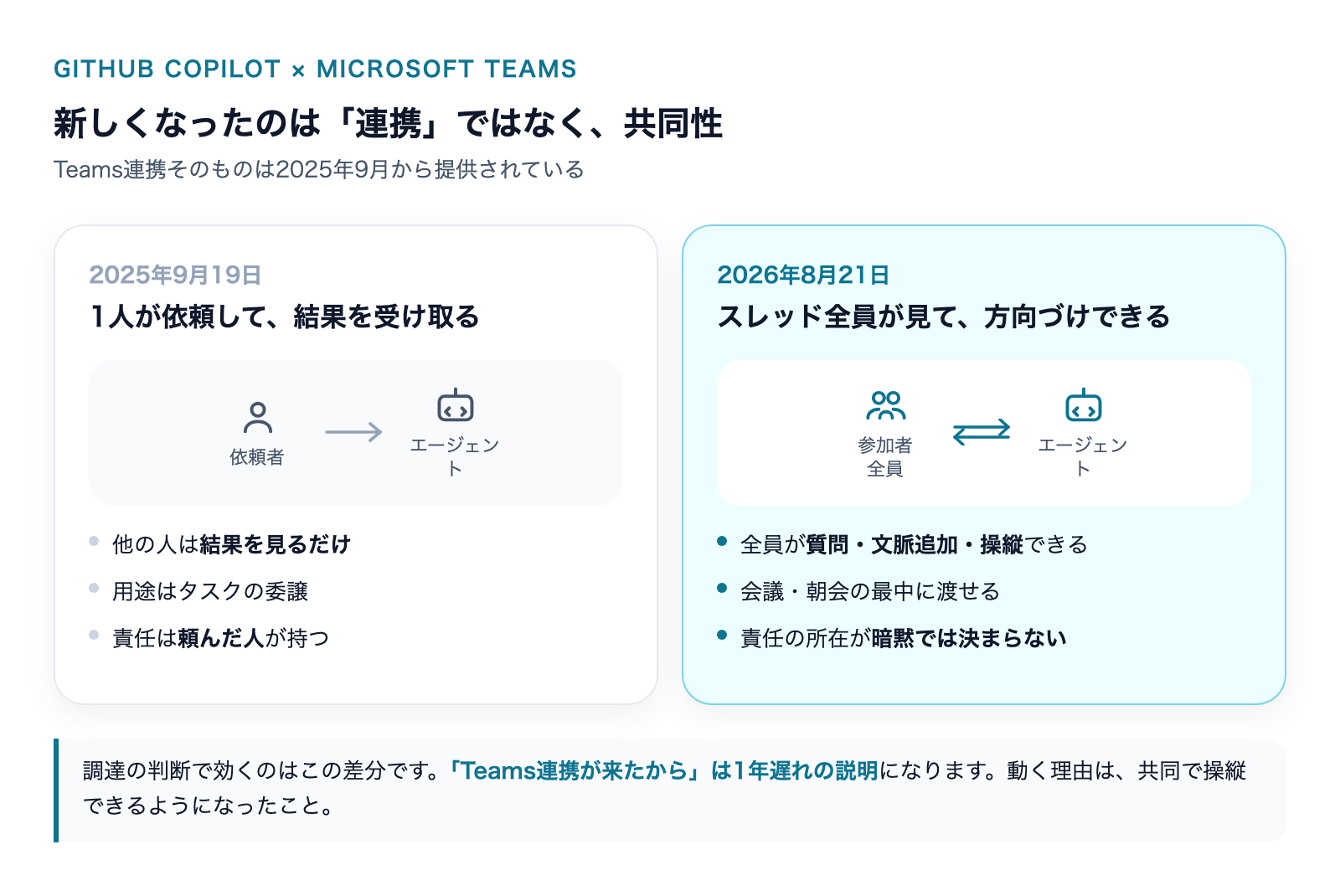Click bold text 頼んだ人 in left card
Viewport: 1340px width, 896px height.
coord(221,638)
